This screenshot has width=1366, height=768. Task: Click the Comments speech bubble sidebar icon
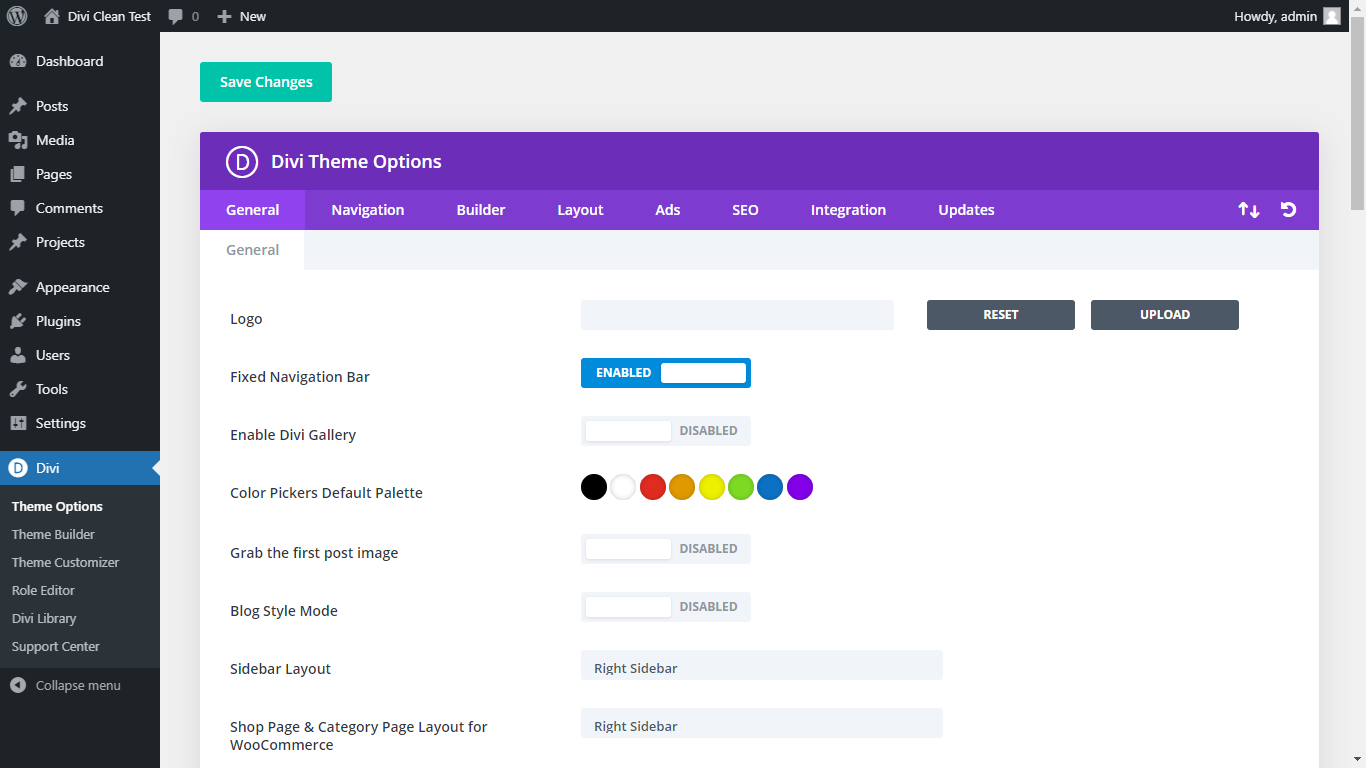(x=18, y=208)
